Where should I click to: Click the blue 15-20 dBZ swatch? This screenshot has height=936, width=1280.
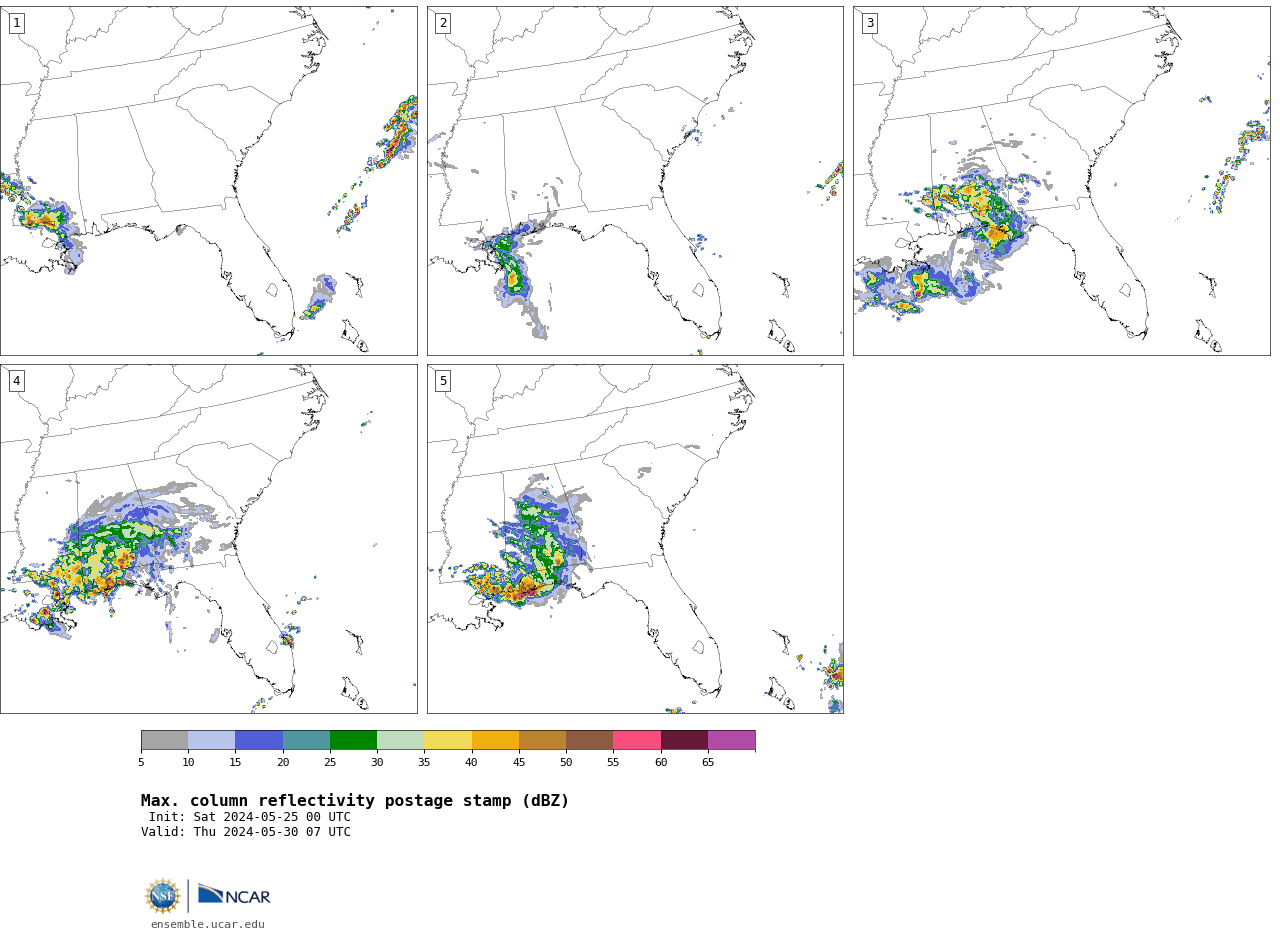point(259,740)
